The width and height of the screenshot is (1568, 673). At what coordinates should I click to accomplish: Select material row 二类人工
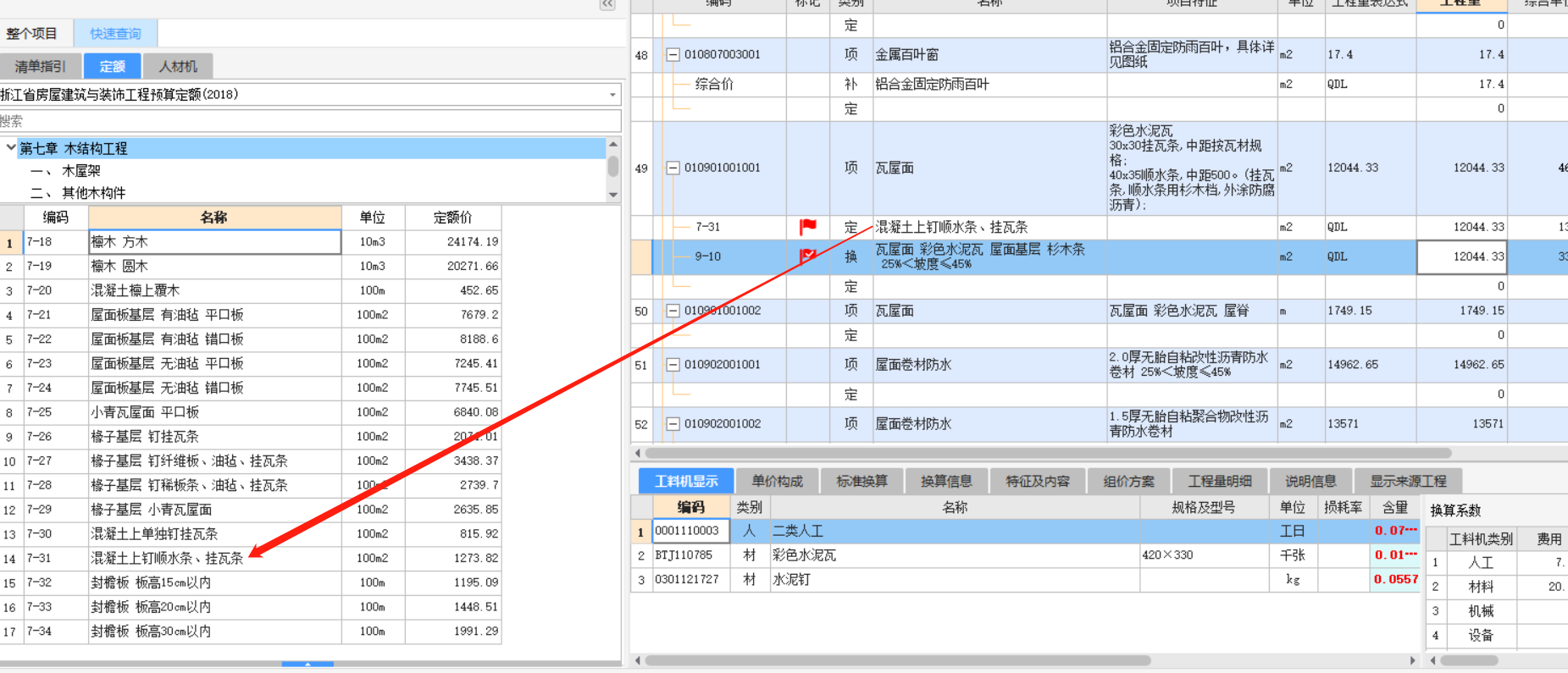pyautogui.click(x=1025, y=531)
